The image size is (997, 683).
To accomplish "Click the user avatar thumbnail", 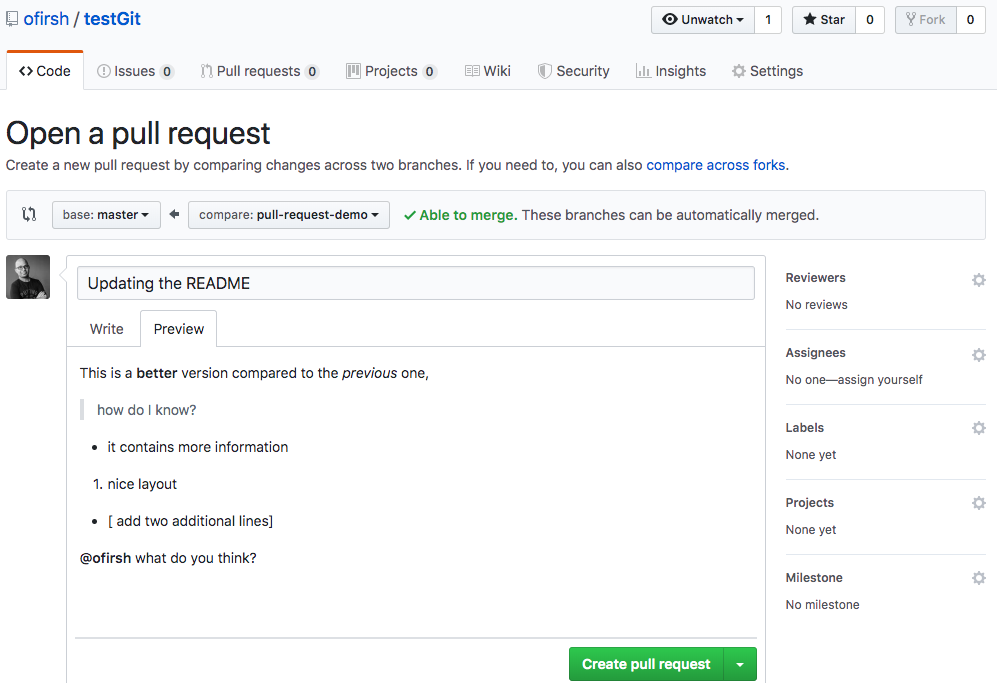I will [28, 277].
